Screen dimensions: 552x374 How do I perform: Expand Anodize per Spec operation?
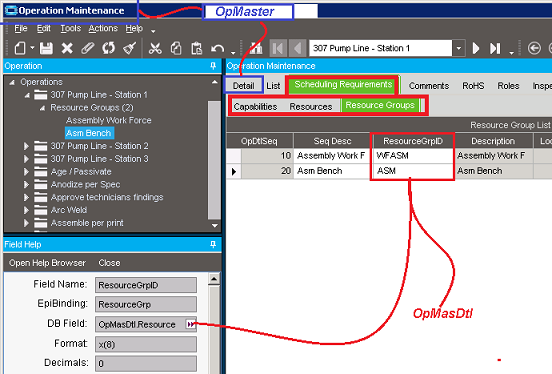coord(26,185)
